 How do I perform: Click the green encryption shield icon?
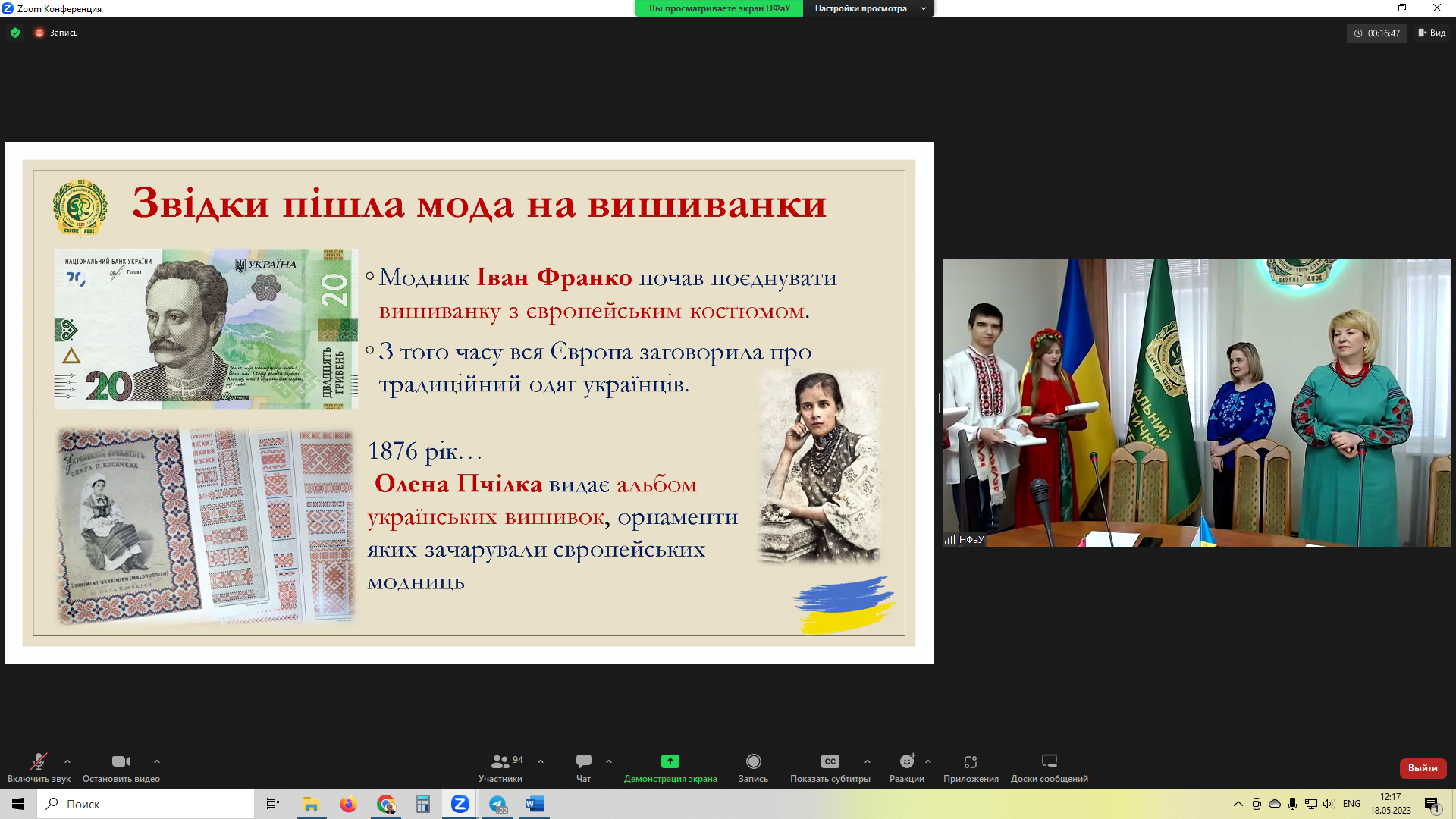point(15,33)
